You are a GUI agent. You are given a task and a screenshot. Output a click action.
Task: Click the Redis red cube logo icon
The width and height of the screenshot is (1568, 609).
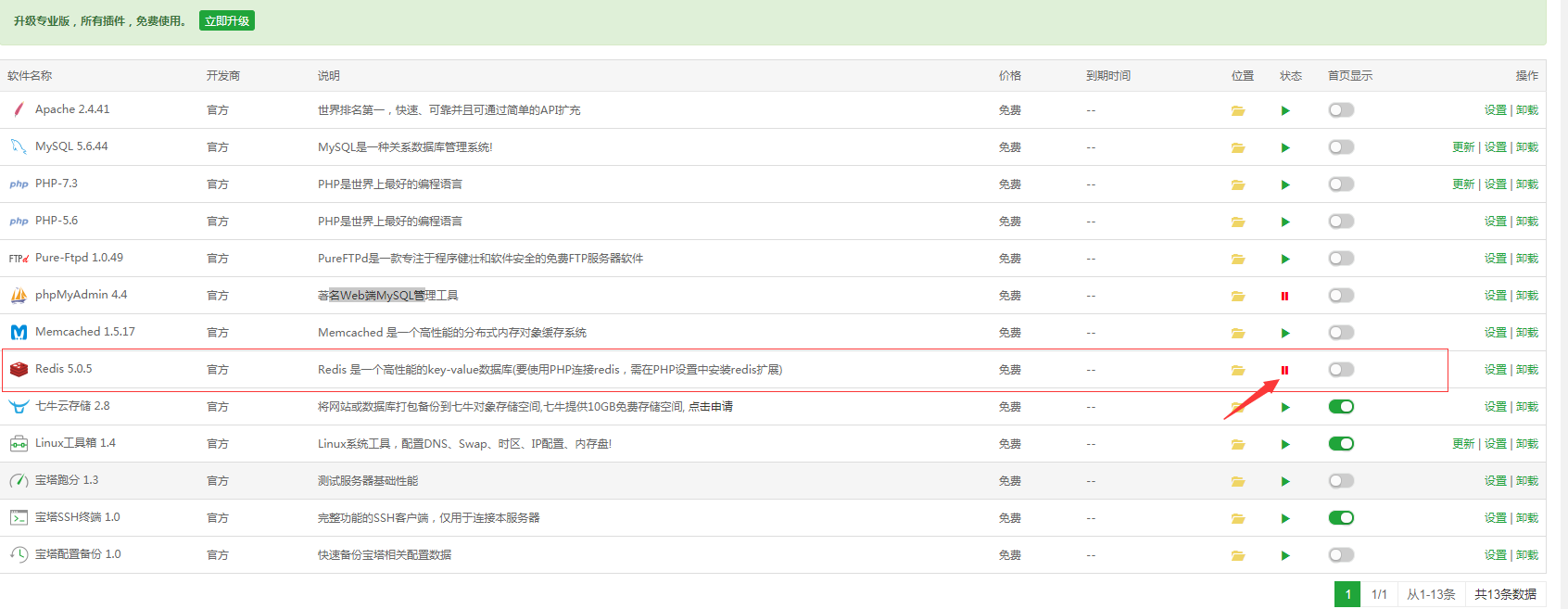coord(19,369)
